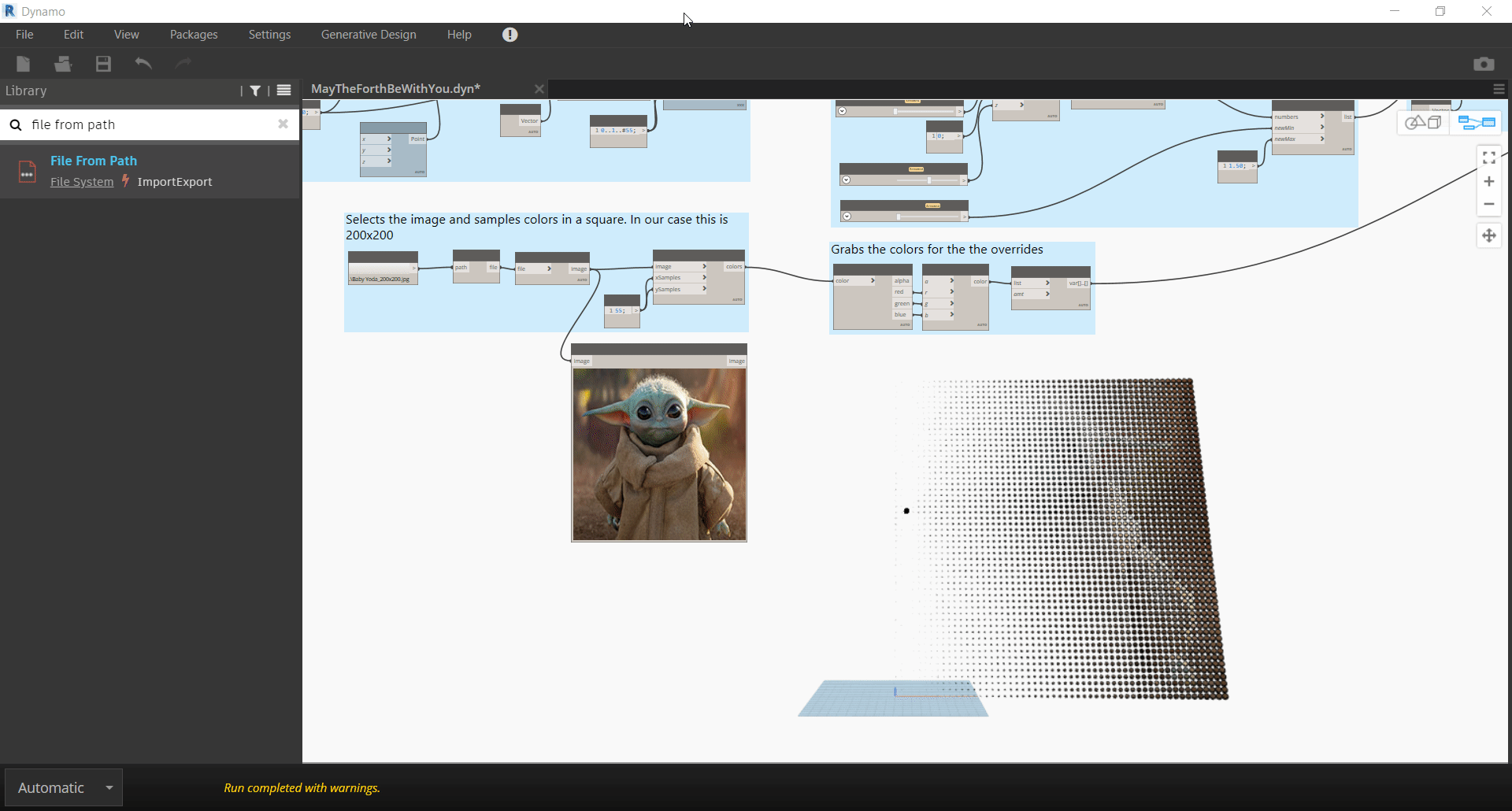Save the graph using toolbar icon
The image size is (1512, 811).
[103, 64]
